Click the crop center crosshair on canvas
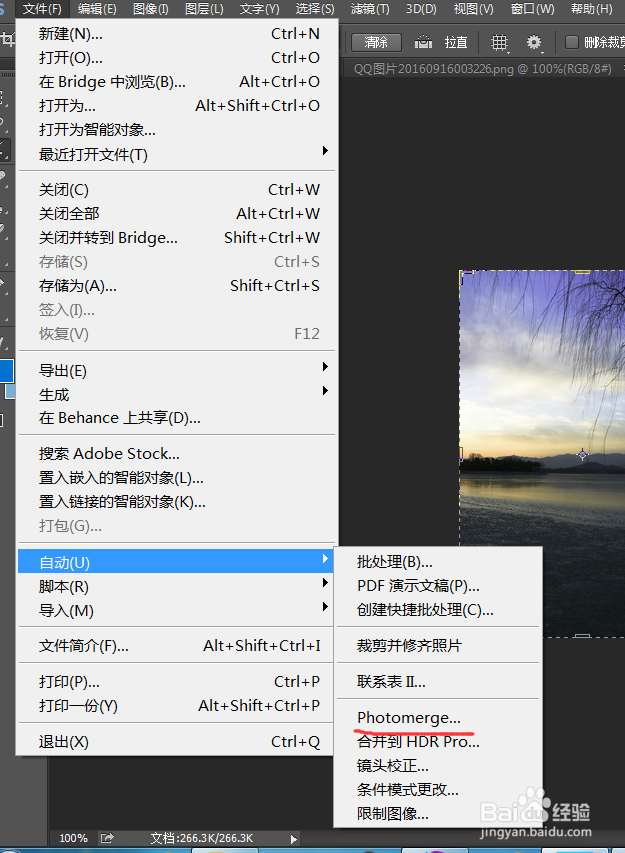The width and height of the screenshot is (625, 853). 582,454
